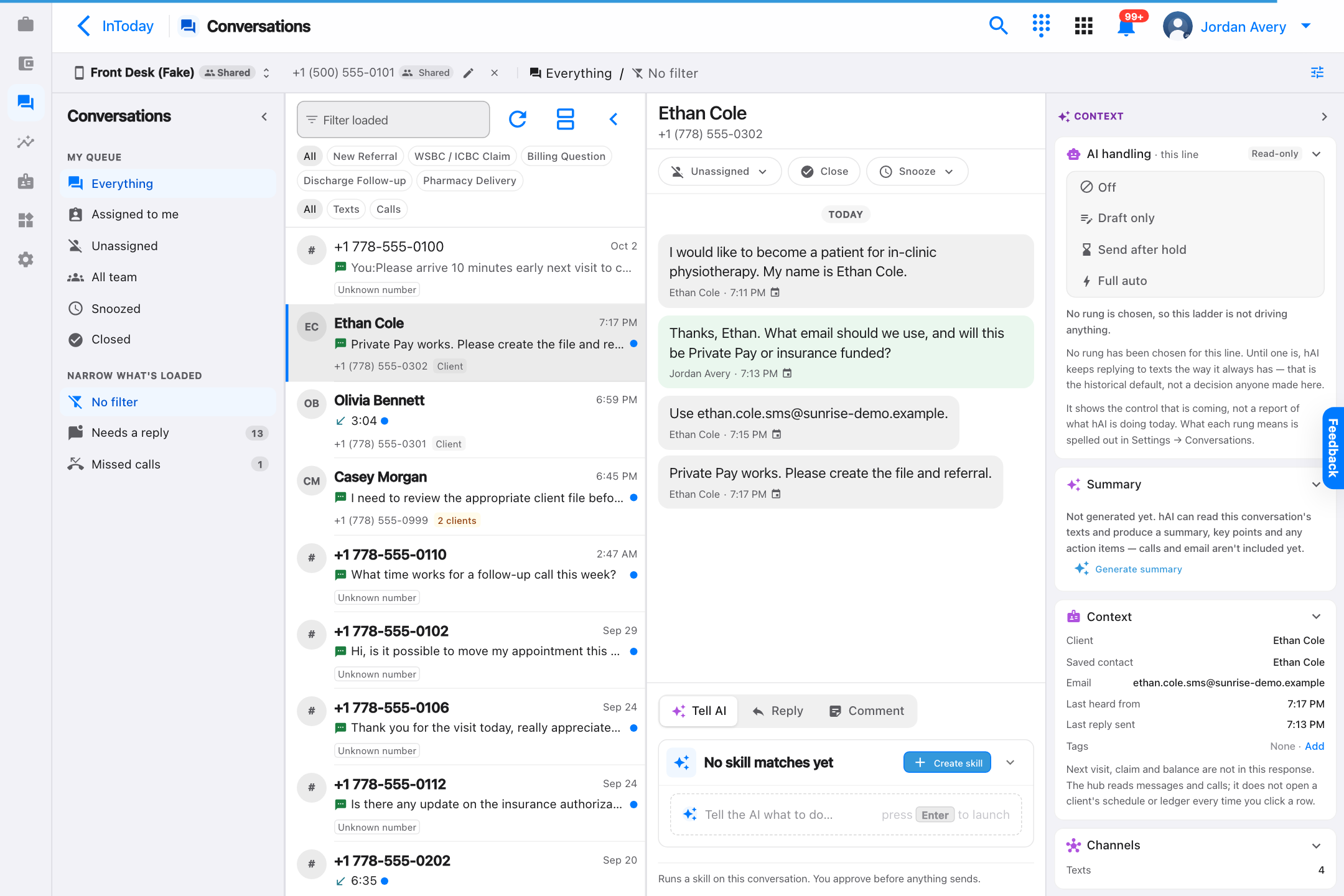Open Jordan Avery account menu

point(1238,26)
